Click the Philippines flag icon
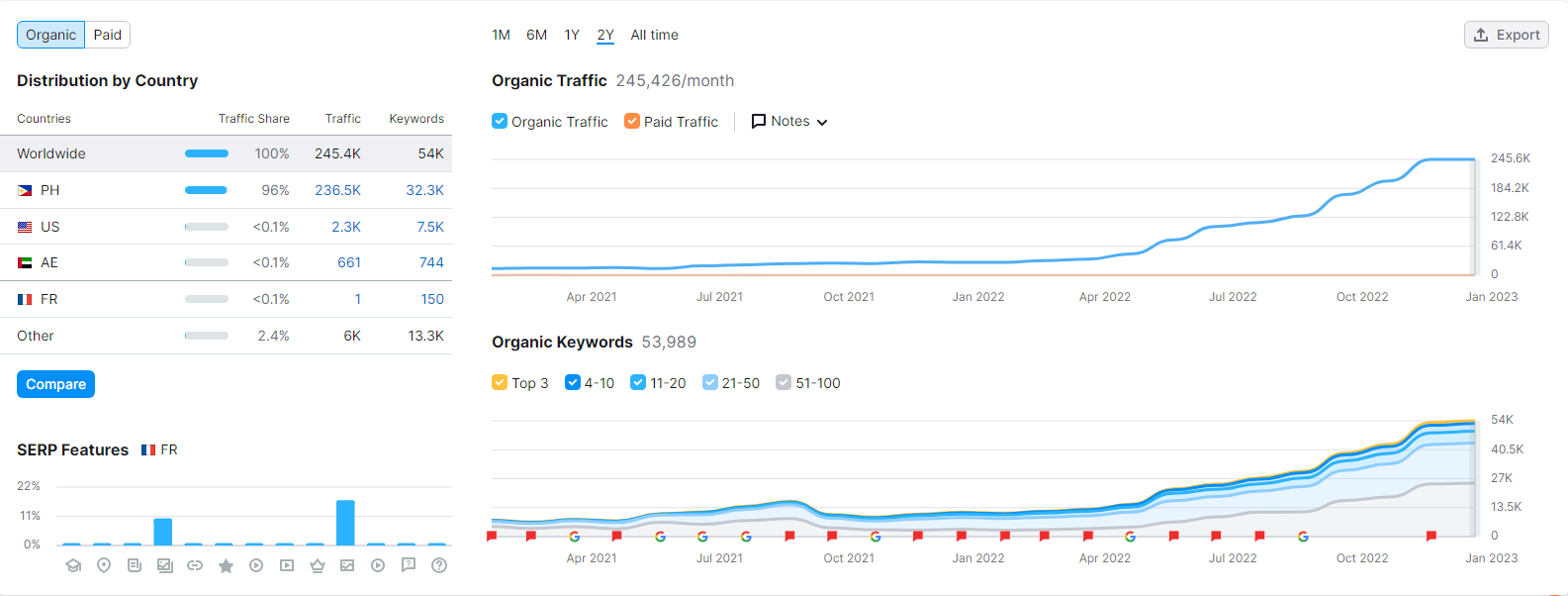This screenshot has width=1568, height=596. coord(25,190)
